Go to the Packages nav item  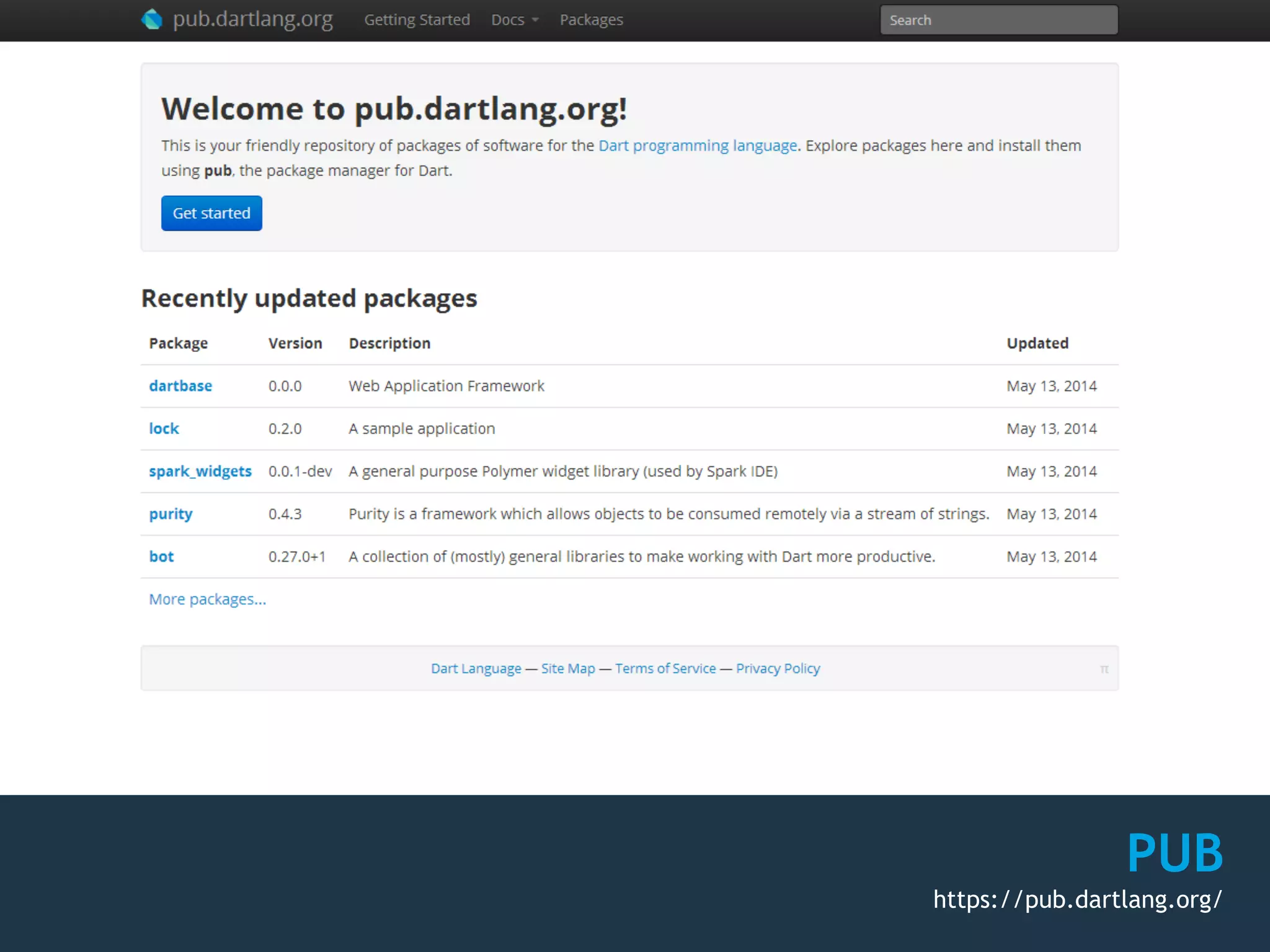[x=591, y=20]
